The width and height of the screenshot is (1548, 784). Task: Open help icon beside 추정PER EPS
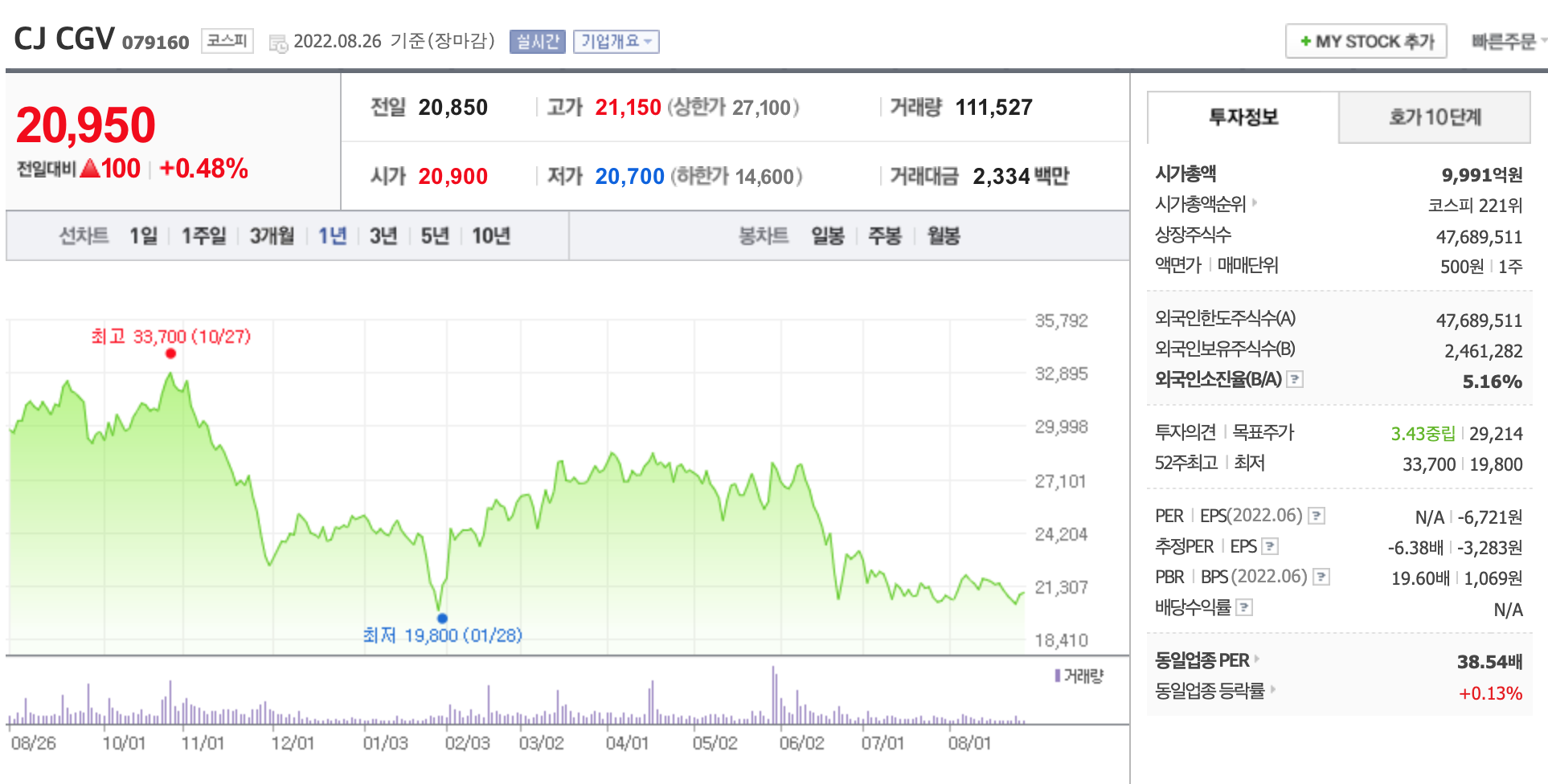pyautogui.click(x=1270, y=546)
